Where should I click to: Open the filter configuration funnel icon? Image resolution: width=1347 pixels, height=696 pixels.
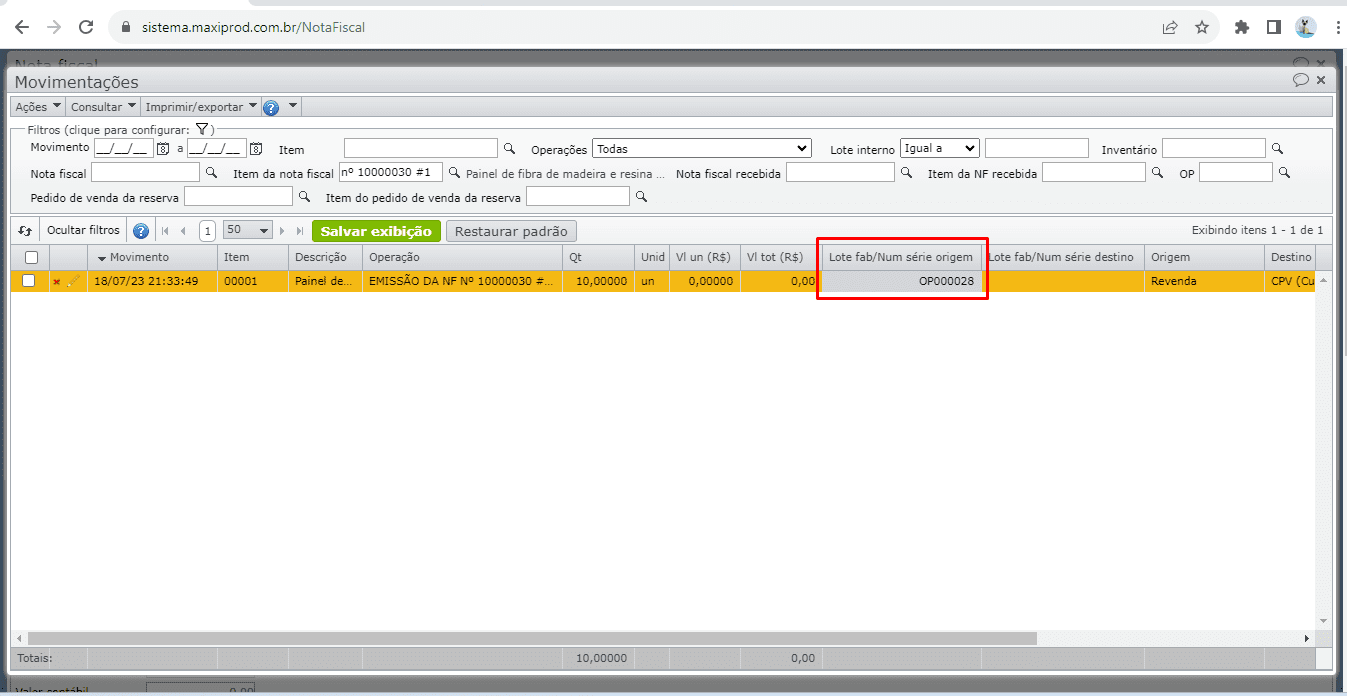click(x=201, y=129)
